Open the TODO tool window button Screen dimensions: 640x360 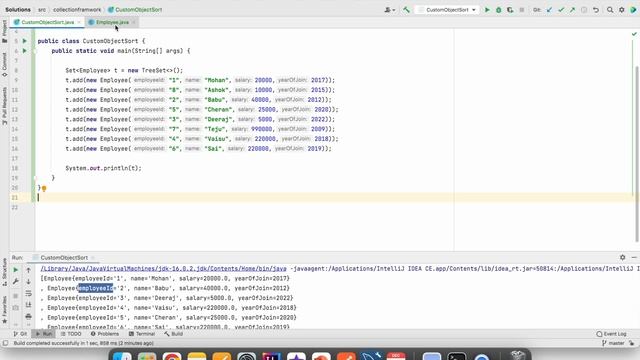(x=71, y=334)
